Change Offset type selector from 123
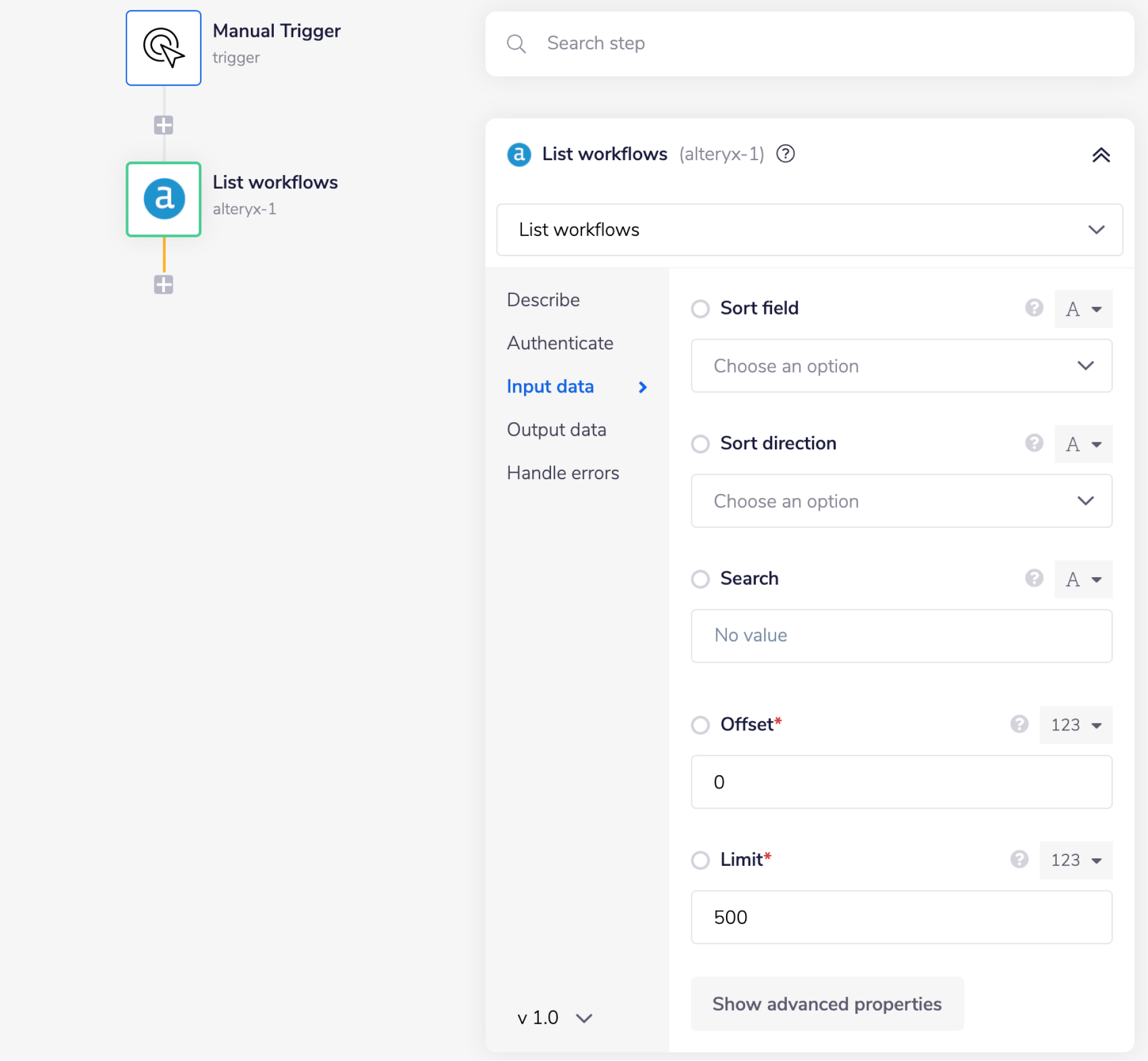This screenshot has height=1061, width=1148. tap(1075, 725)
